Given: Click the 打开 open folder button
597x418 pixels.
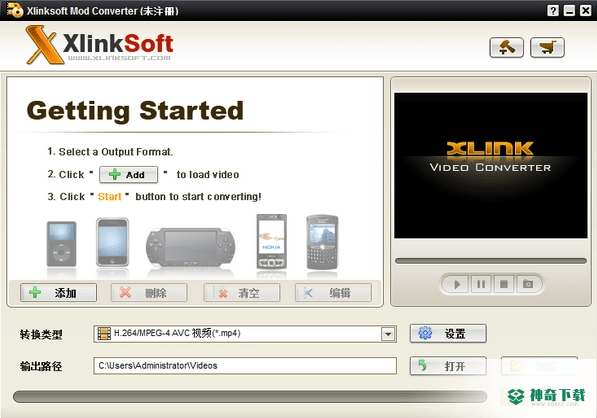Looking at the screenshot, I should tap(448, 366).
